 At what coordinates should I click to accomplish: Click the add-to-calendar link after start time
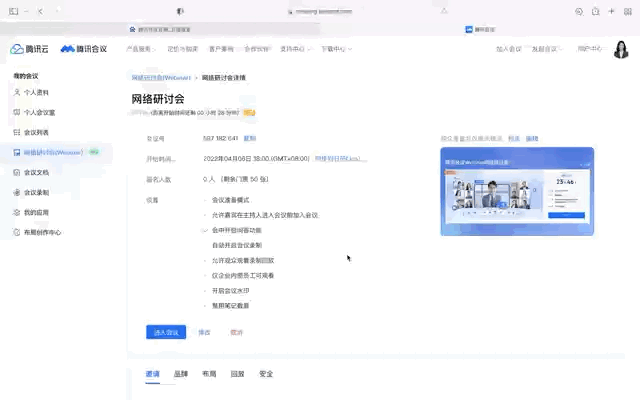tap(338, 158)
